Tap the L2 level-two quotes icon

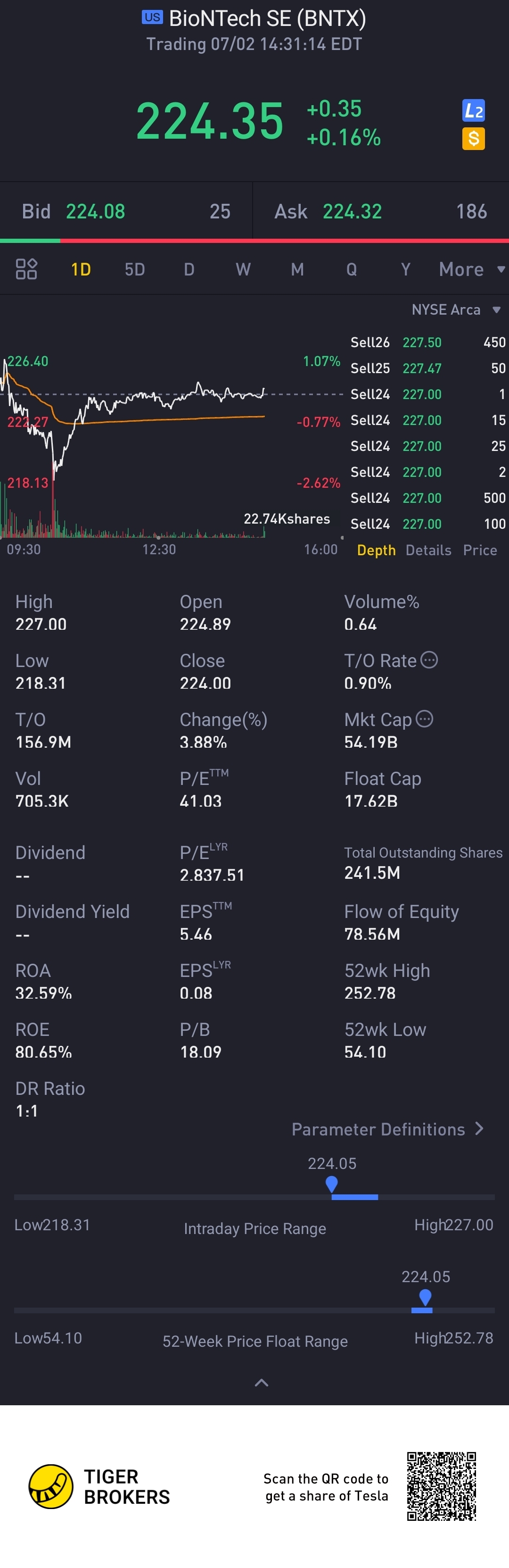pos(473,110)
